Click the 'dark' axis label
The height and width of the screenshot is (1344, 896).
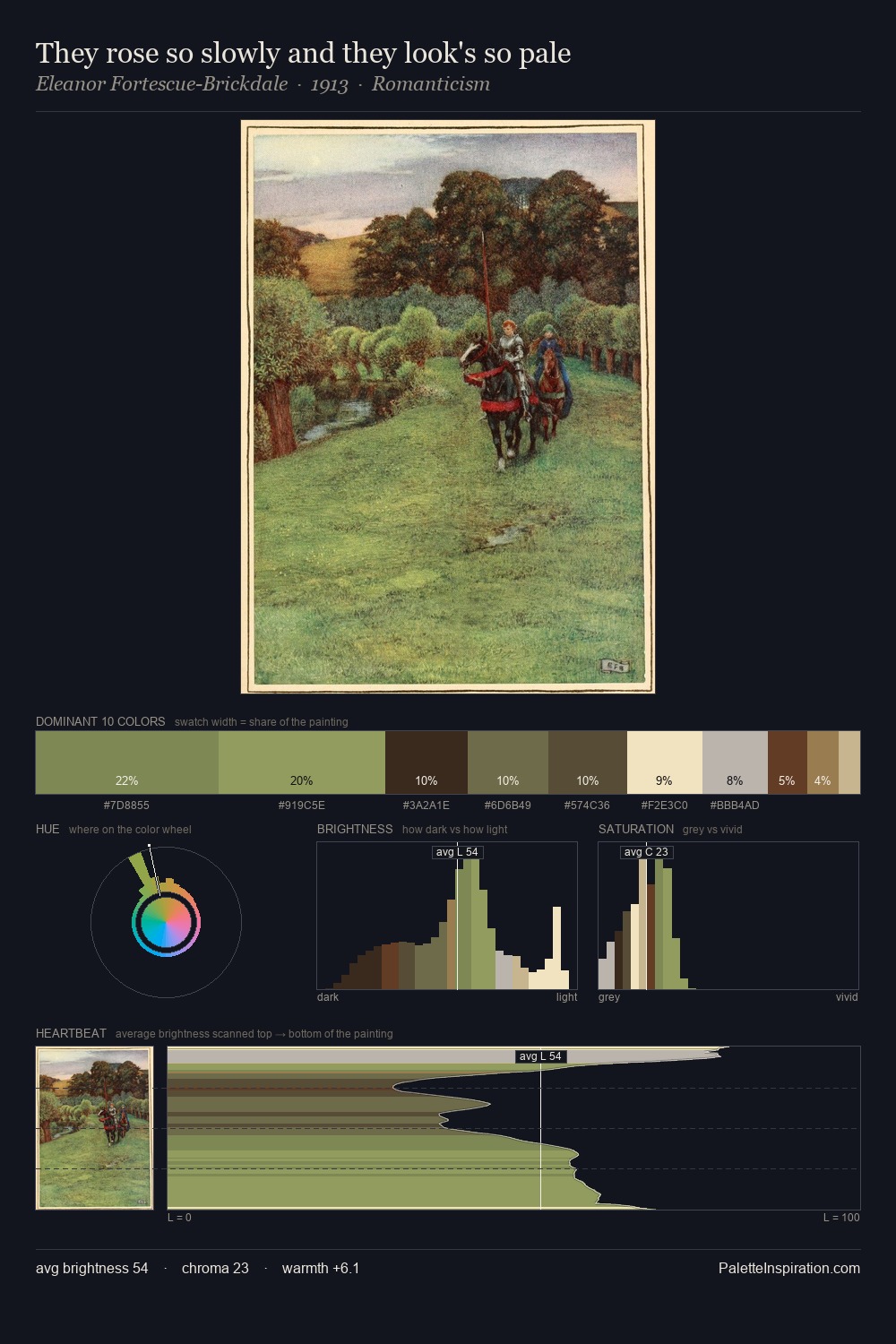[x=328, y=997]
